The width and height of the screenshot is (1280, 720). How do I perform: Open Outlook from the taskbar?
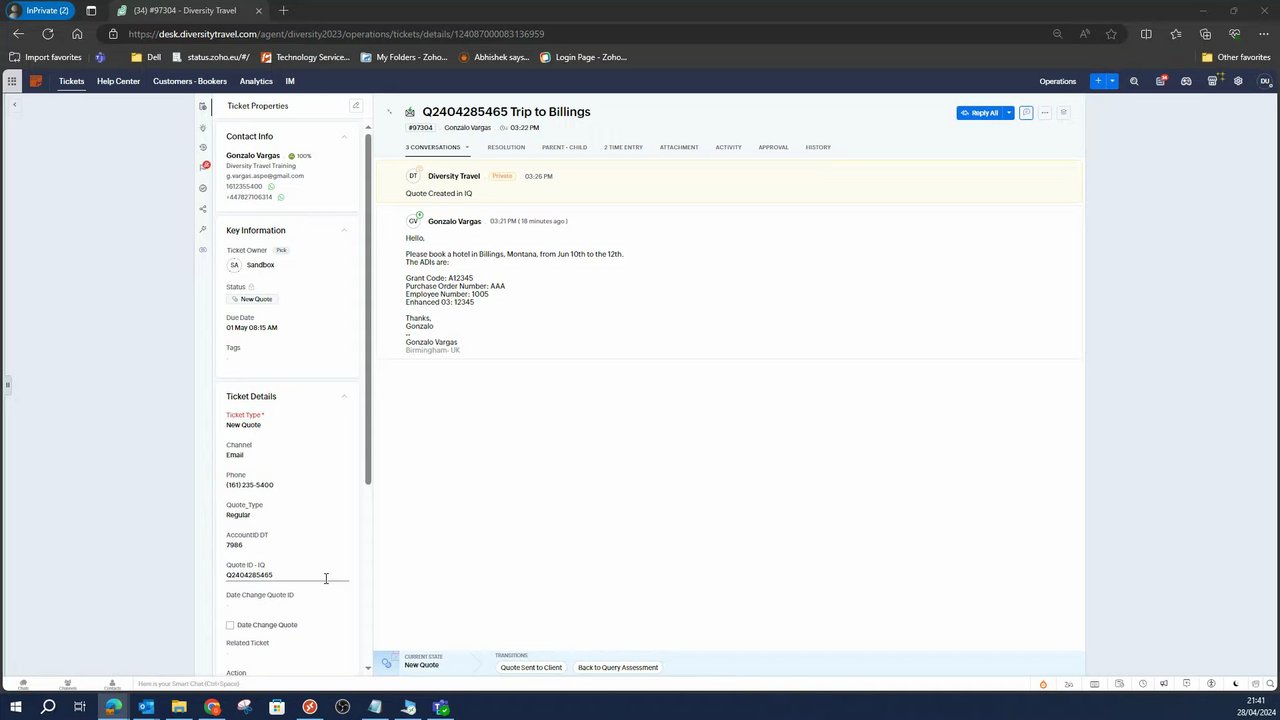(146, 707)
